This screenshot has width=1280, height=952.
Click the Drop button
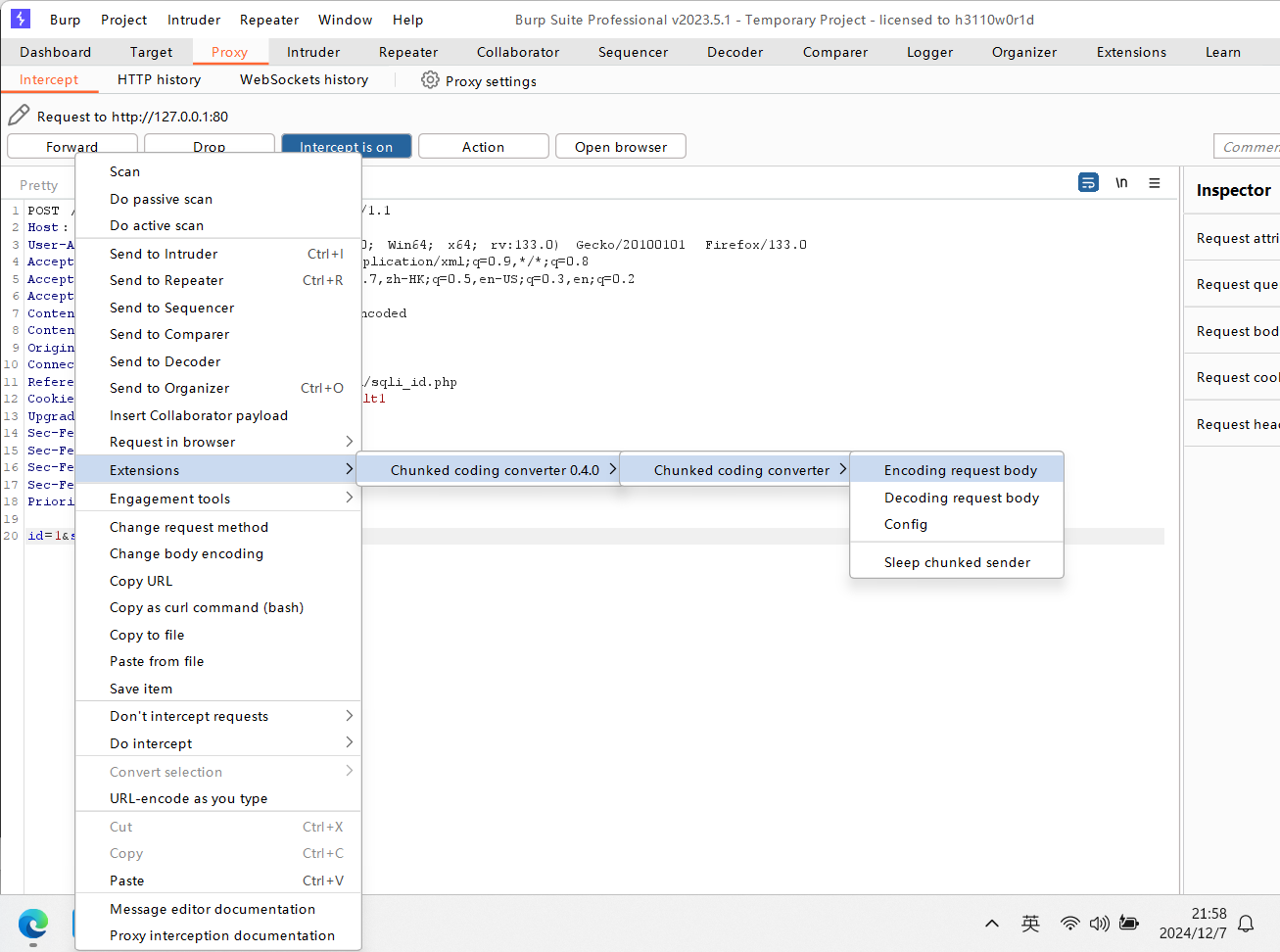point(209,146)
